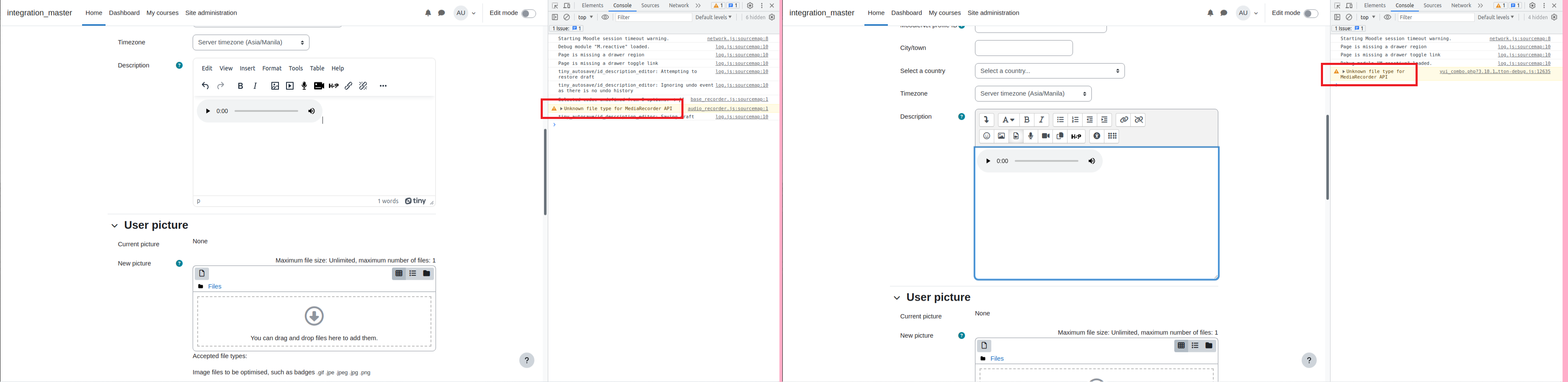The width and height of the screenshot is (1568, 382).
Task: Click Indent in the Atto editor toolbar
Action: (x=1104, y=120)
